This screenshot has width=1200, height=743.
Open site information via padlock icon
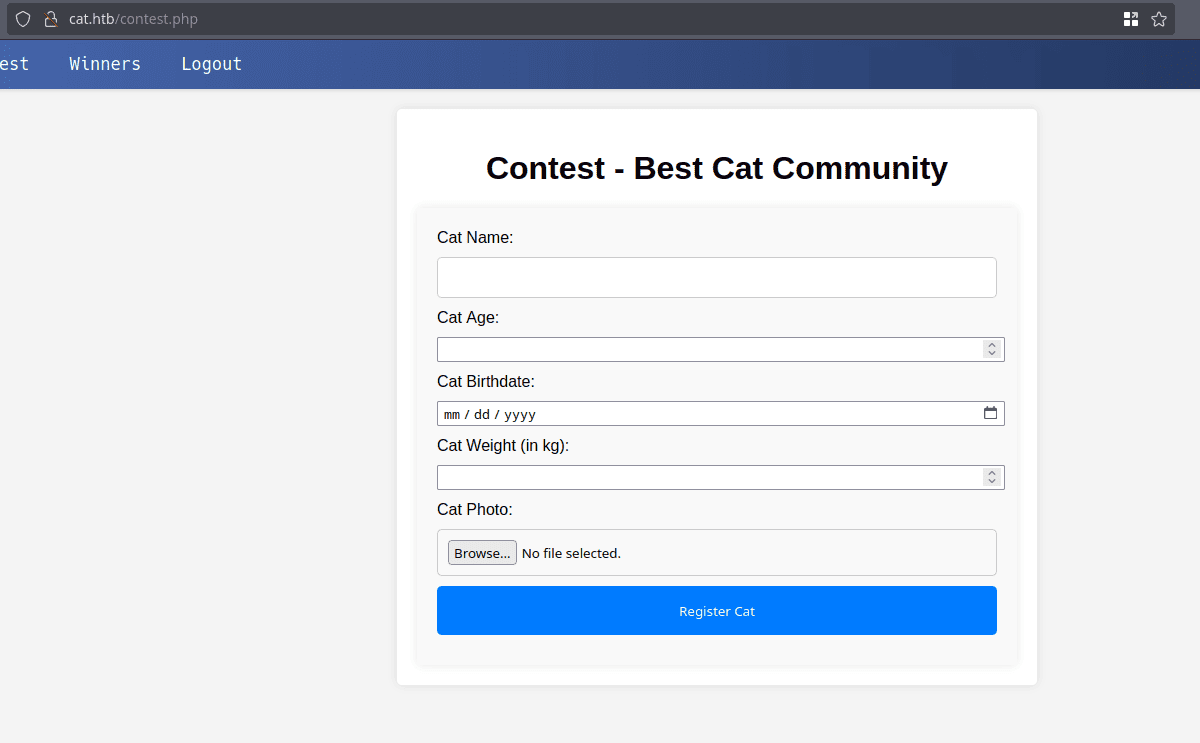[51, 19]
